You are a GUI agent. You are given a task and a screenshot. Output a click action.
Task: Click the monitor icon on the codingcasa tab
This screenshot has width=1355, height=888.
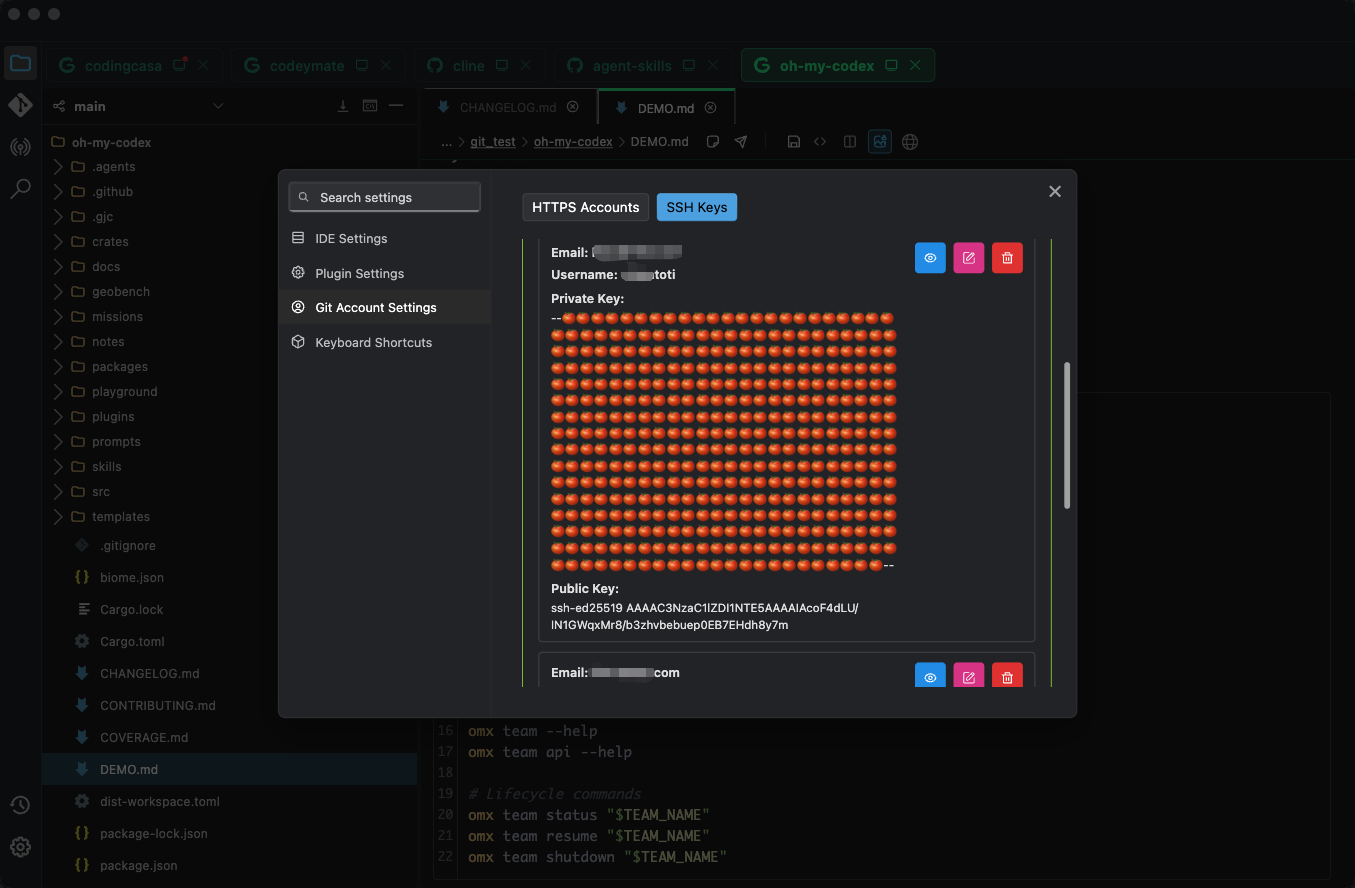coord(179,65)
